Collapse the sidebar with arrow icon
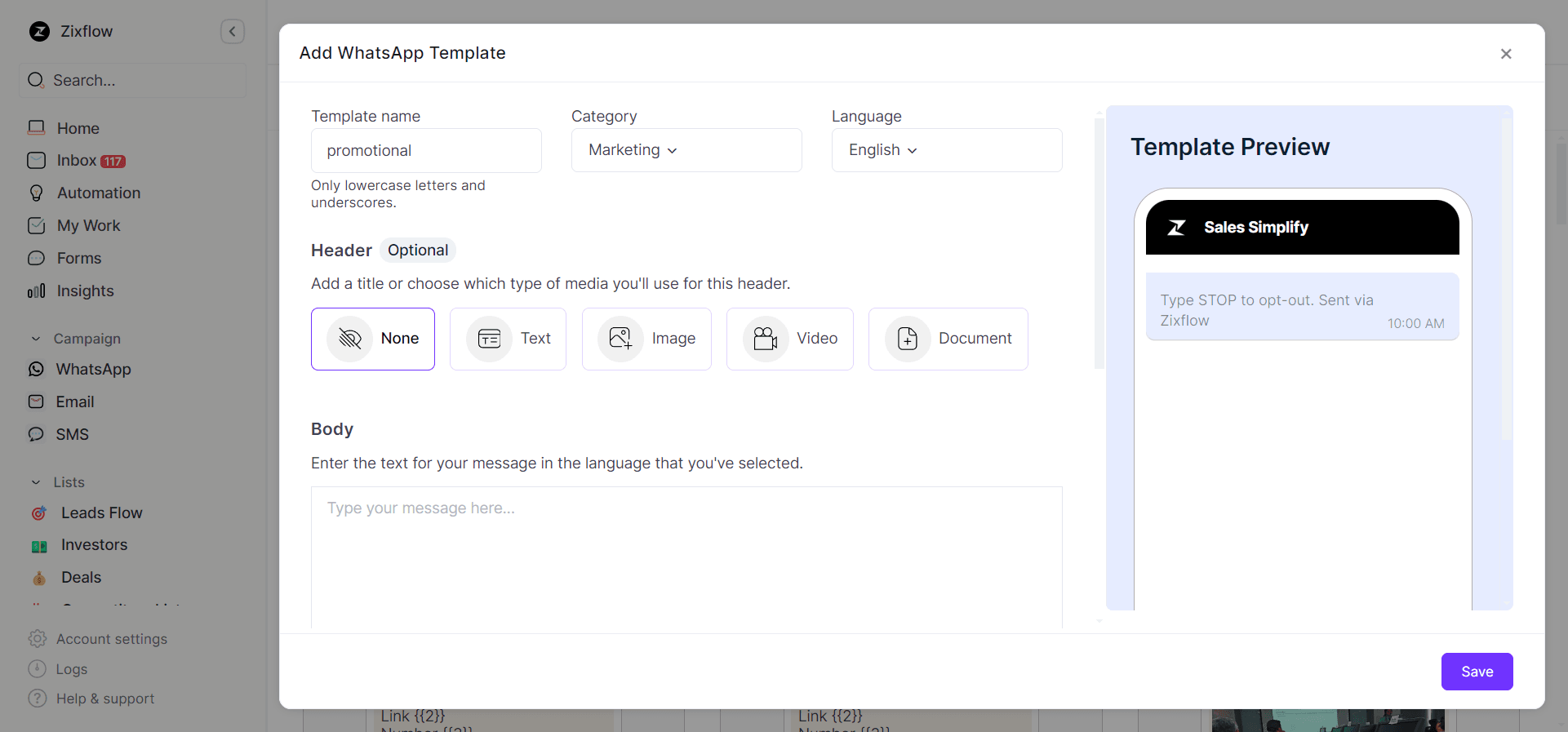Image resolution: width=1568 pixels, height=732 pixels. click(233, 32)
